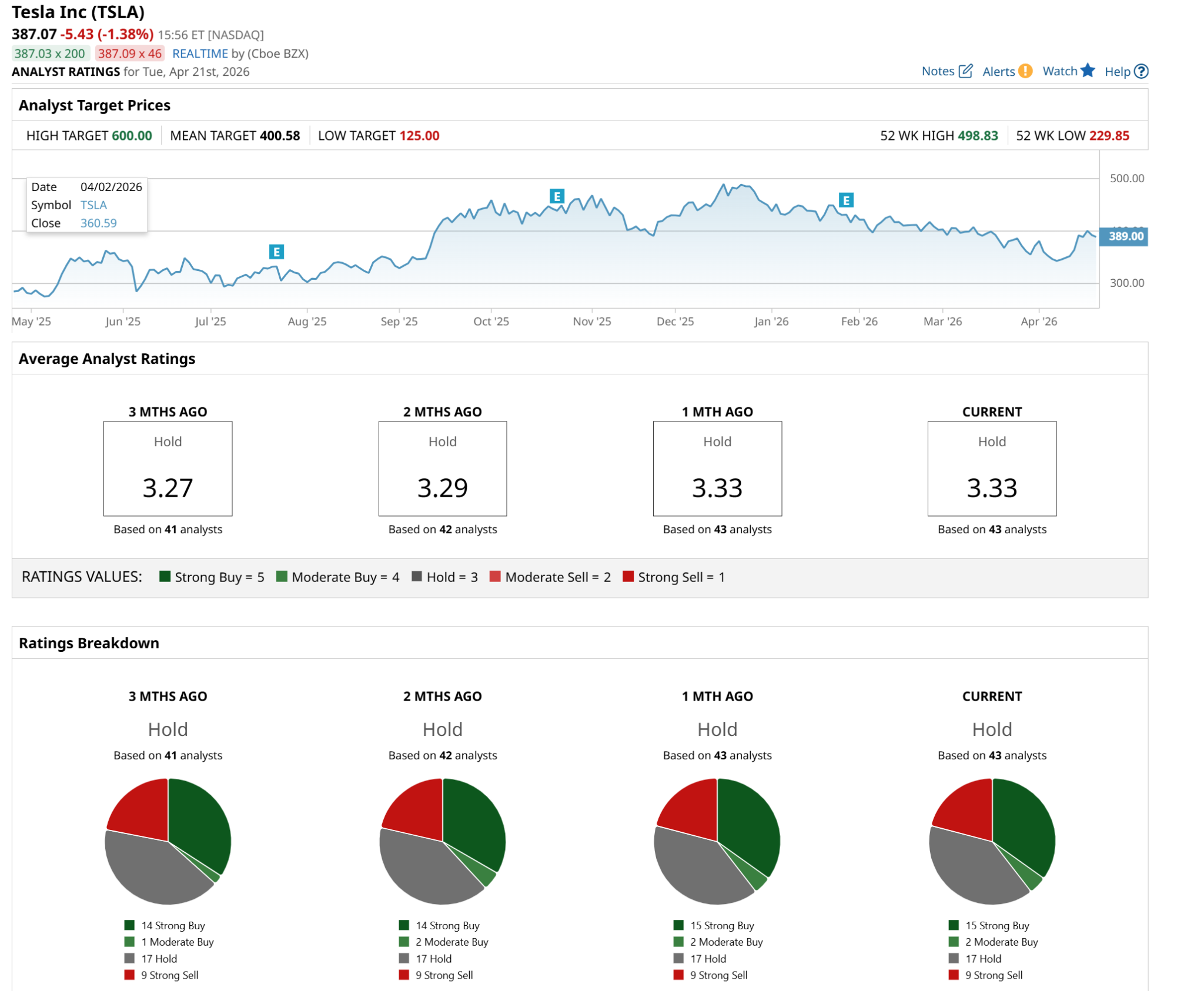This screenshot has height=991, width=1204.
Task: Click the 387.03 x 200 bid badge
Action: click(x=50, y=53)
